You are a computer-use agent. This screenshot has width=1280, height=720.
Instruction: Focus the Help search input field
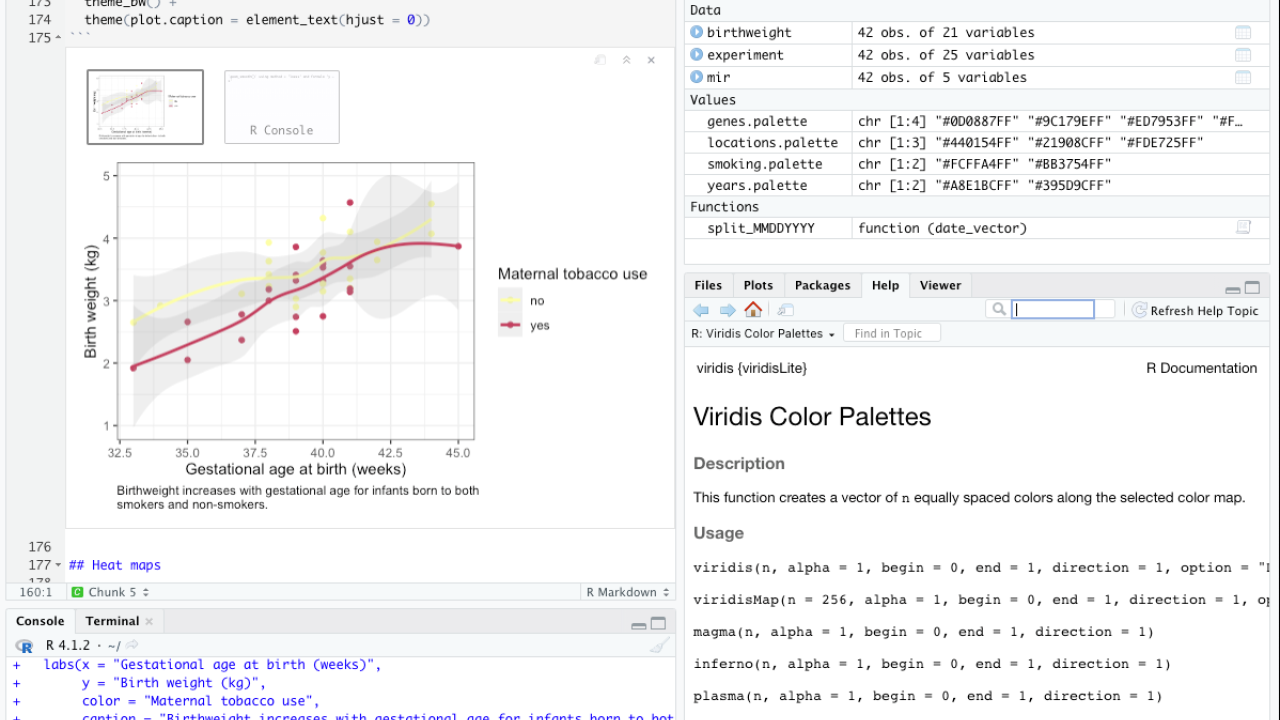click(1053, 310)
